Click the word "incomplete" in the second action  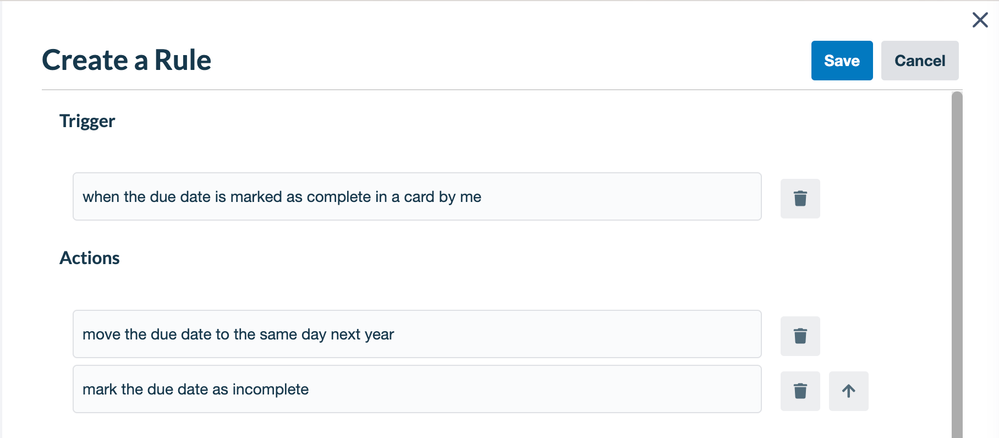(x=271, y=389)
